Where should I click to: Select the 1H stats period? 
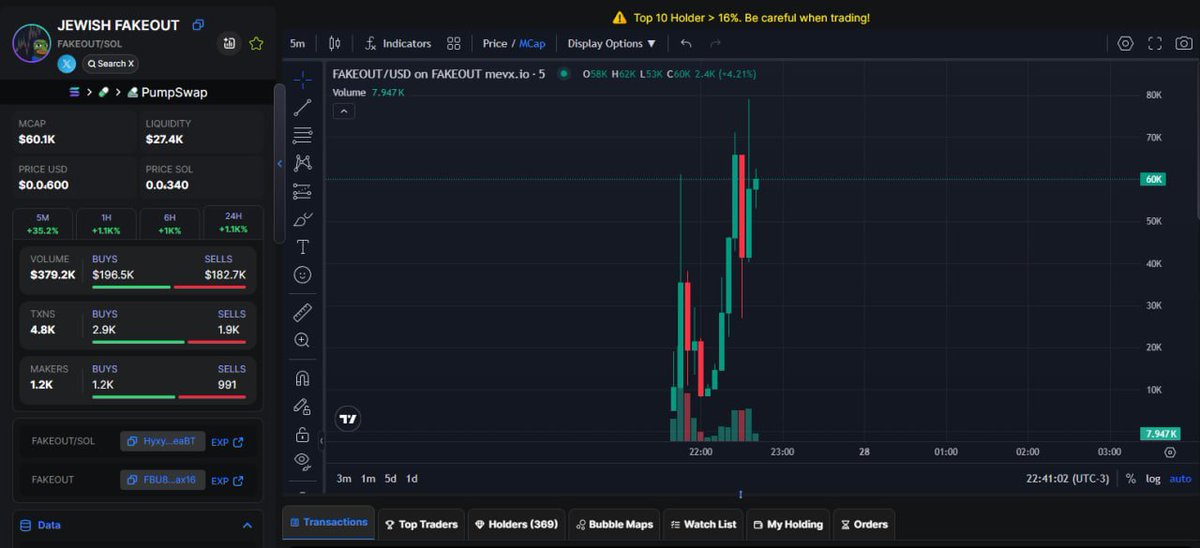(105, 223)
